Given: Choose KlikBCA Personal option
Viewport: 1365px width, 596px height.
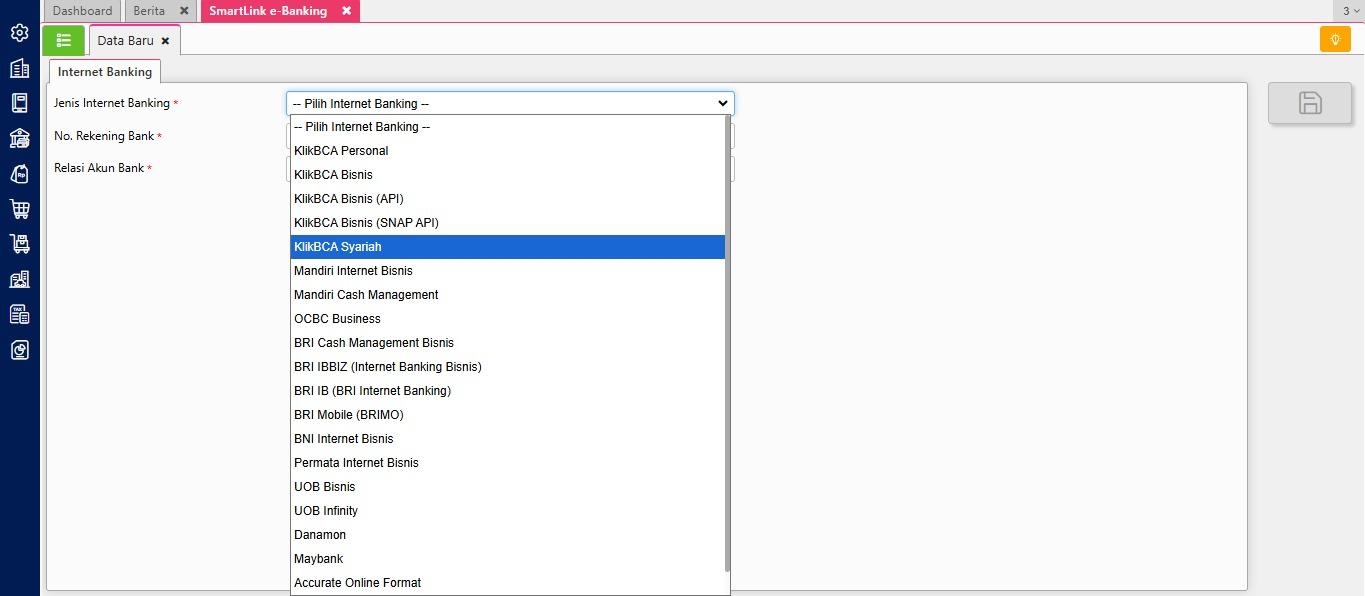Looking at the screenshot, I should pyautogui.click(x=508, y=151).
